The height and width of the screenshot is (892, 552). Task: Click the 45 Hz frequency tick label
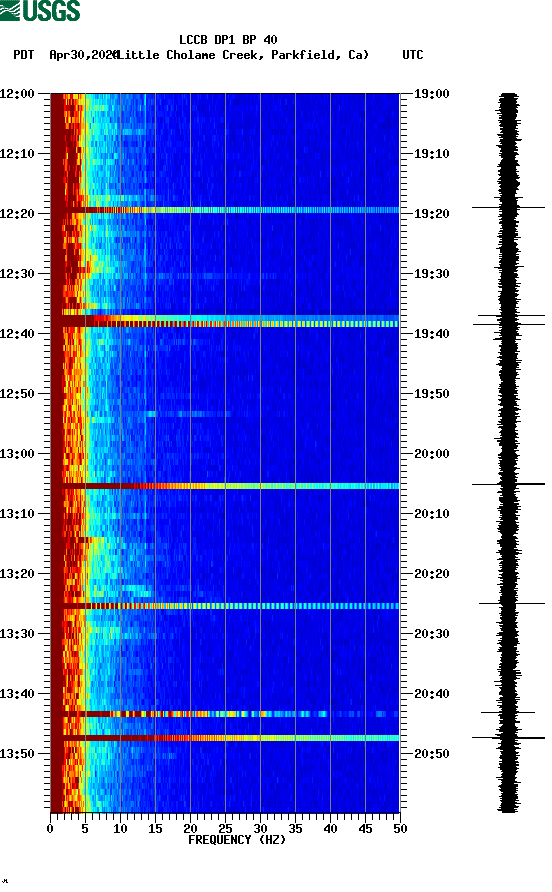click(365, 829)
